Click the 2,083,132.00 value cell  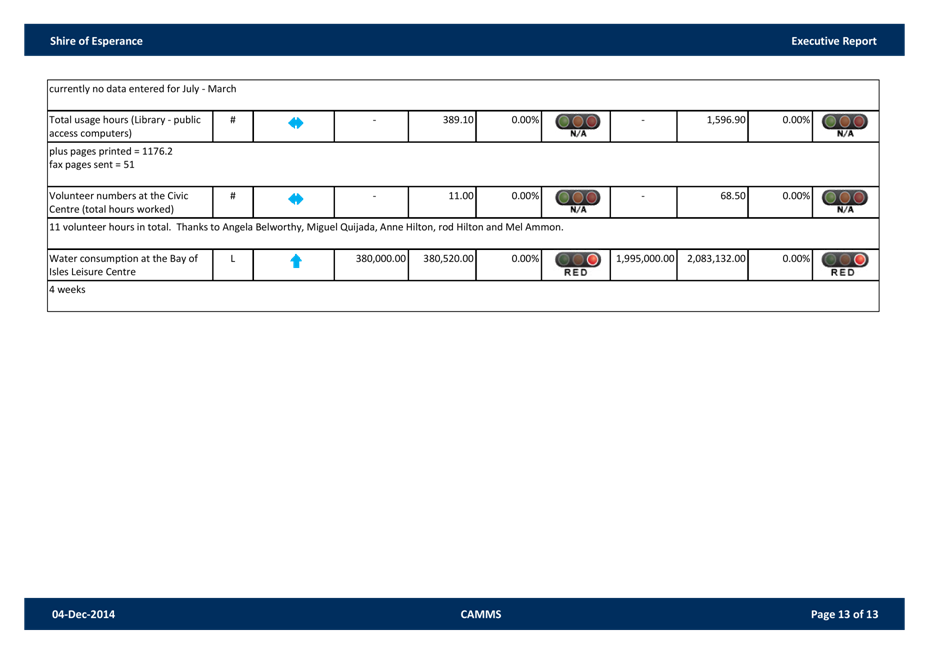pyautogui.click(x=713, y=258)
